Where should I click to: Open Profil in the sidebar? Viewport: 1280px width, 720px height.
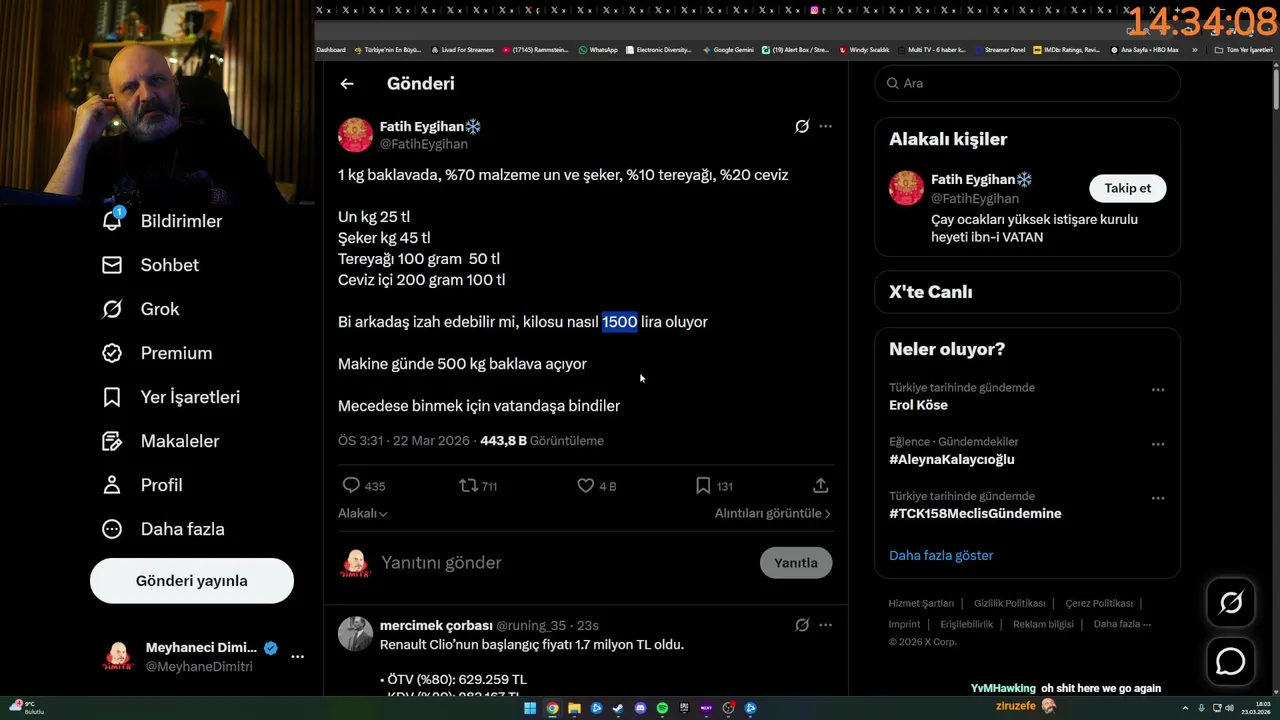(142, 485)
